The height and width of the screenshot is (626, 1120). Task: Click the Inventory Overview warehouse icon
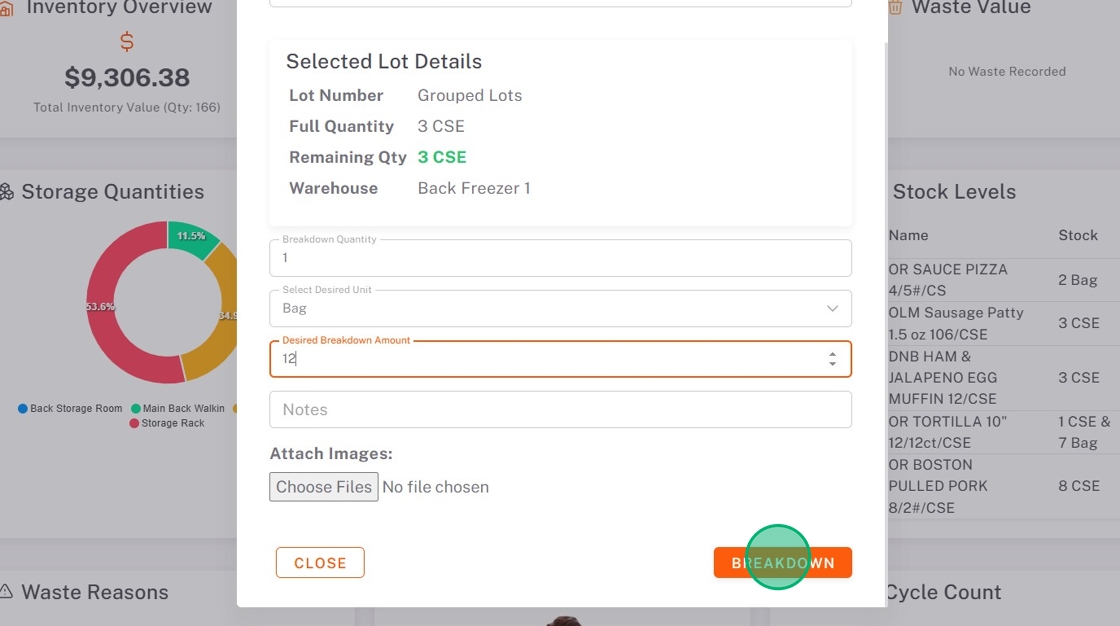pos(5,8)
